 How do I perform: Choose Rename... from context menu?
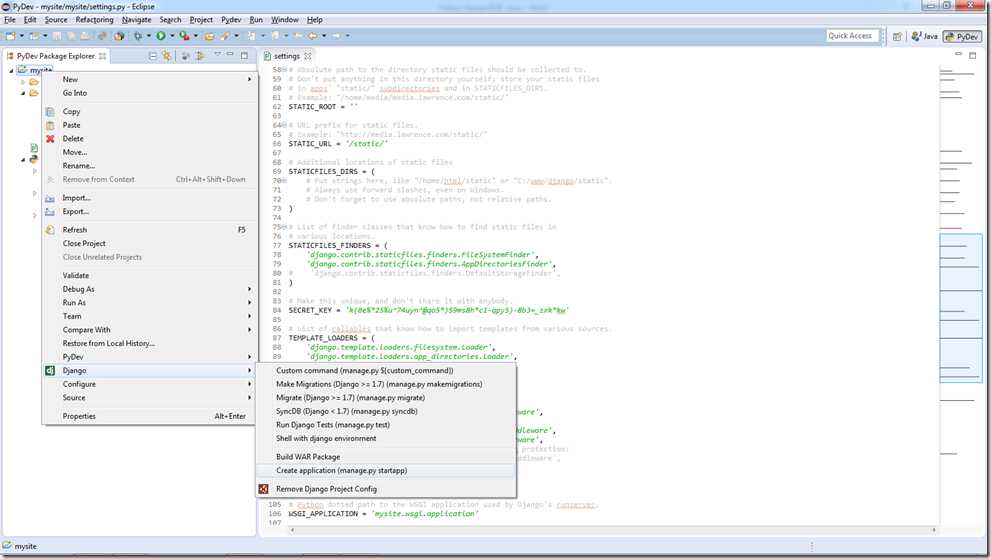coord(150,166)
